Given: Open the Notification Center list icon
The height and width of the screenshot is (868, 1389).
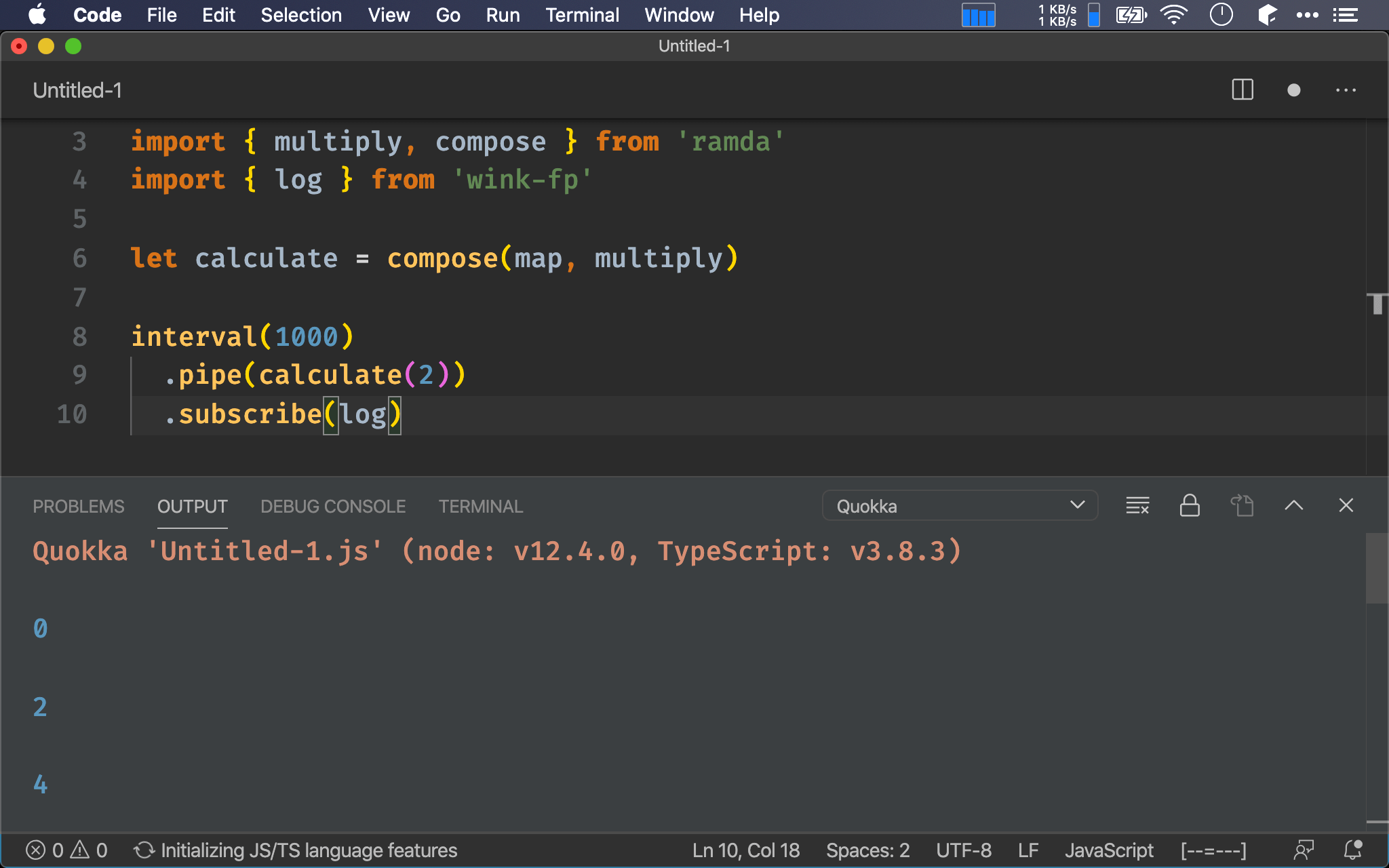Looking at the screenshot, I should 1345,15.
